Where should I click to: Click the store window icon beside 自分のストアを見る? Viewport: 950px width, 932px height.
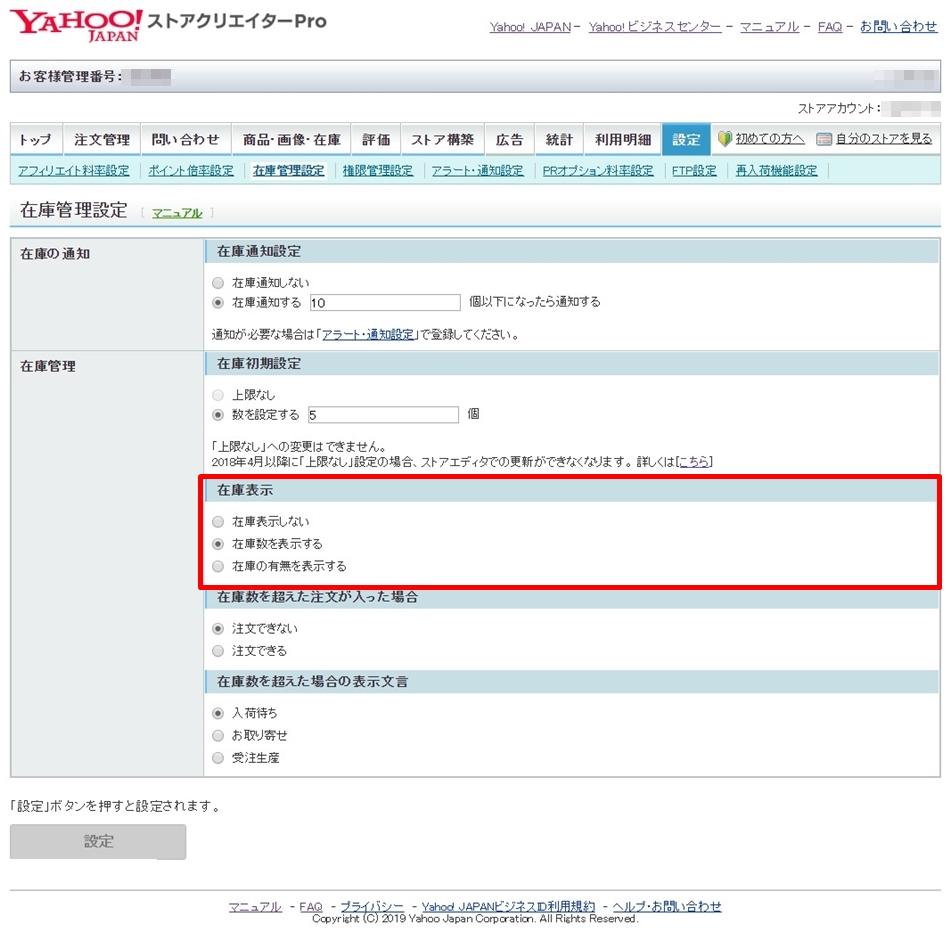pos(823,139)
